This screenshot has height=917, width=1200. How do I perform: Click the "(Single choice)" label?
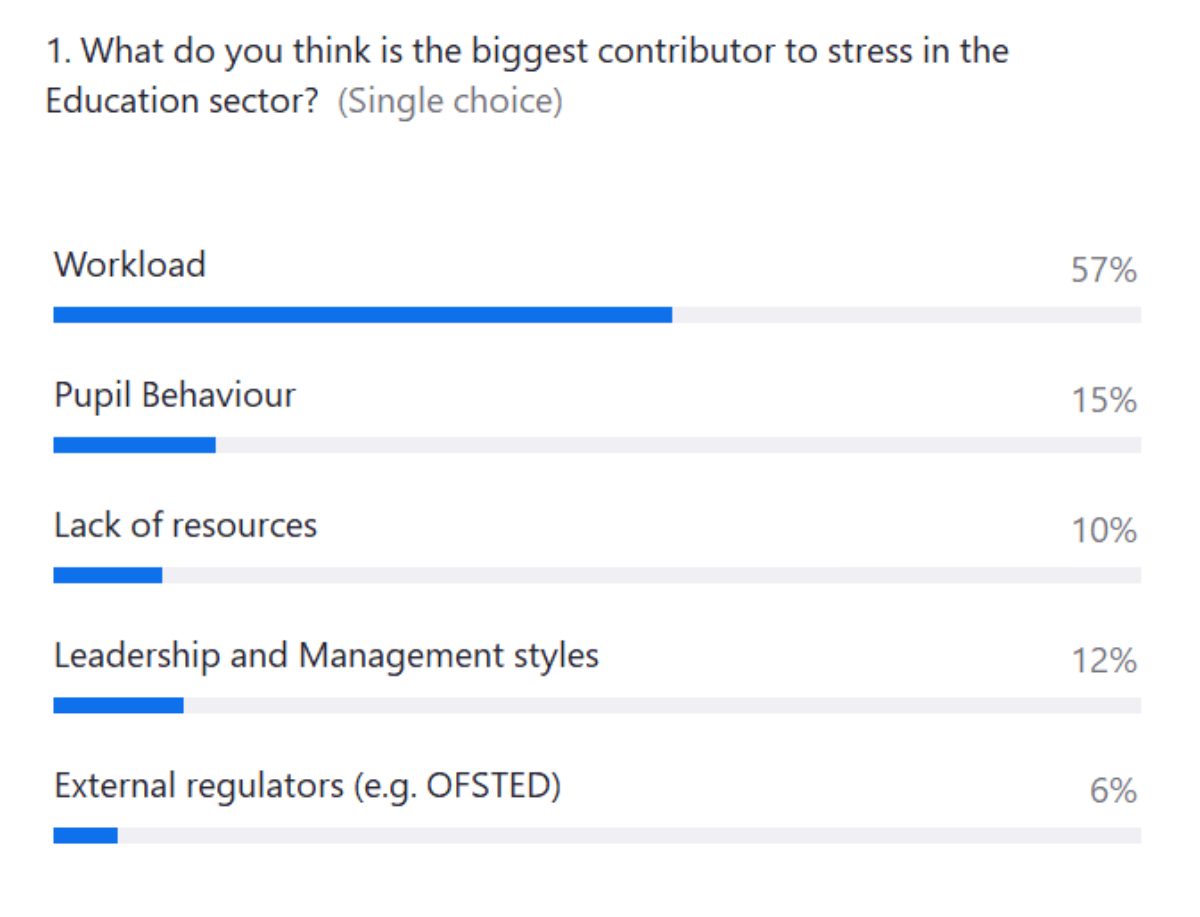(449, 102)
